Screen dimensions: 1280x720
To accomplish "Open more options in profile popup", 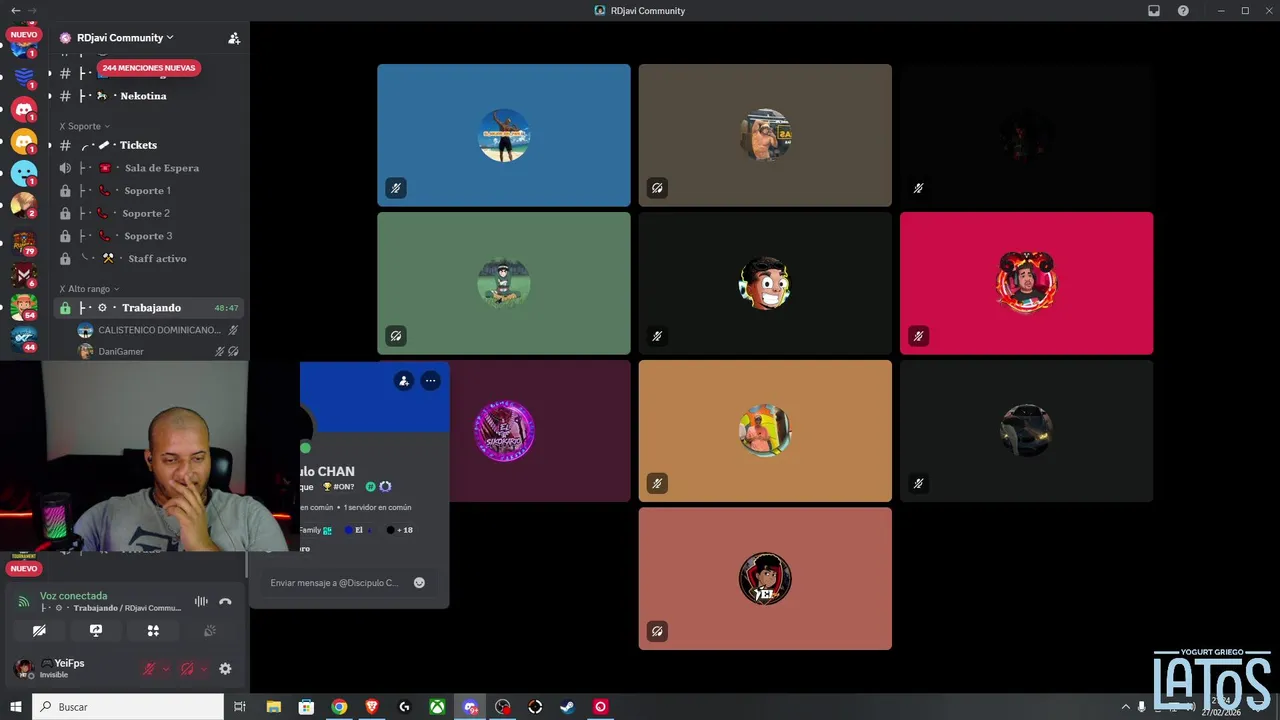I will (x=430, y=381).
